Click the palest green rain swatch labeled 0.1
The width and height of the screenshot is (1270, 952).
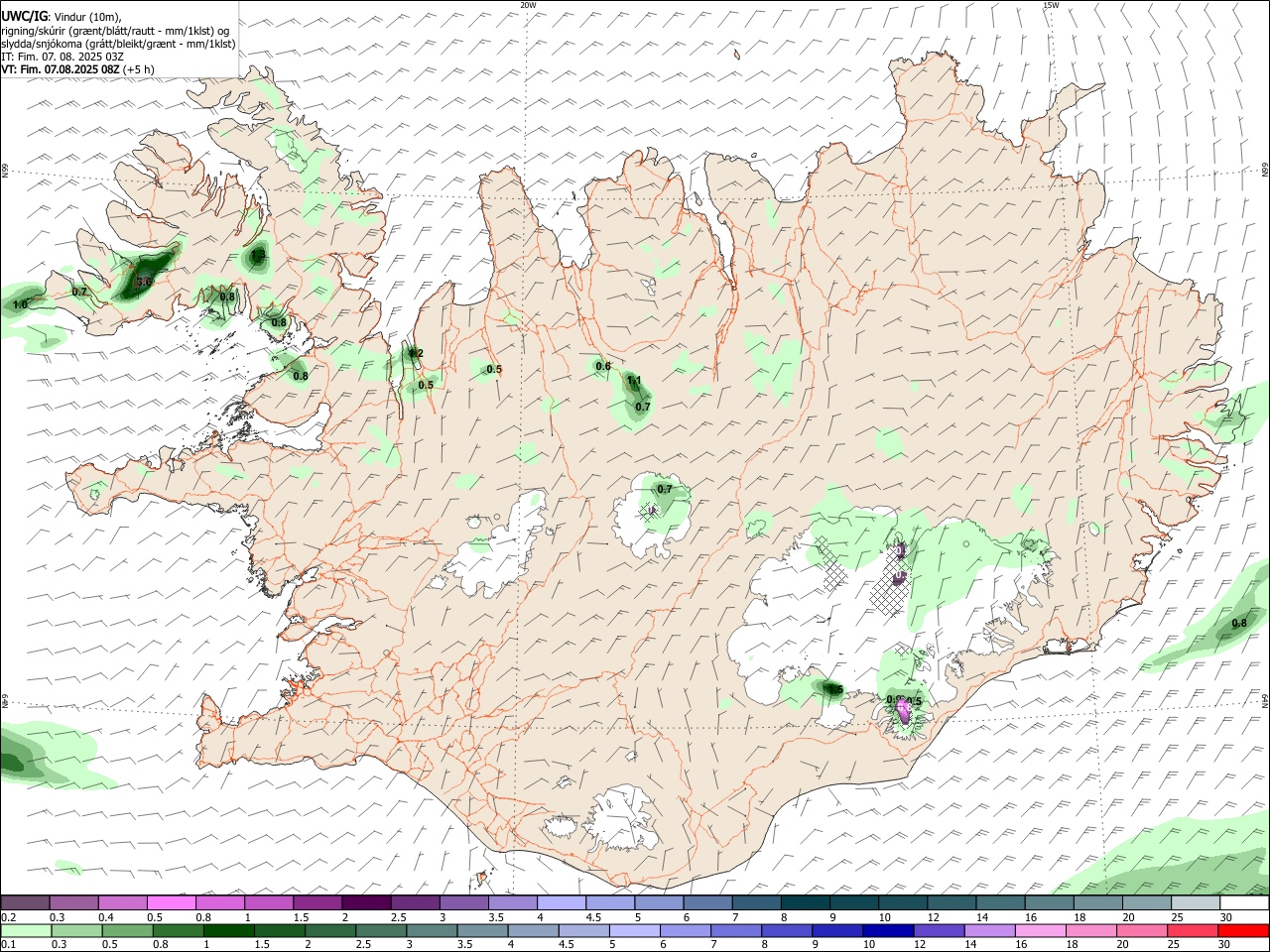coord(26,931)
